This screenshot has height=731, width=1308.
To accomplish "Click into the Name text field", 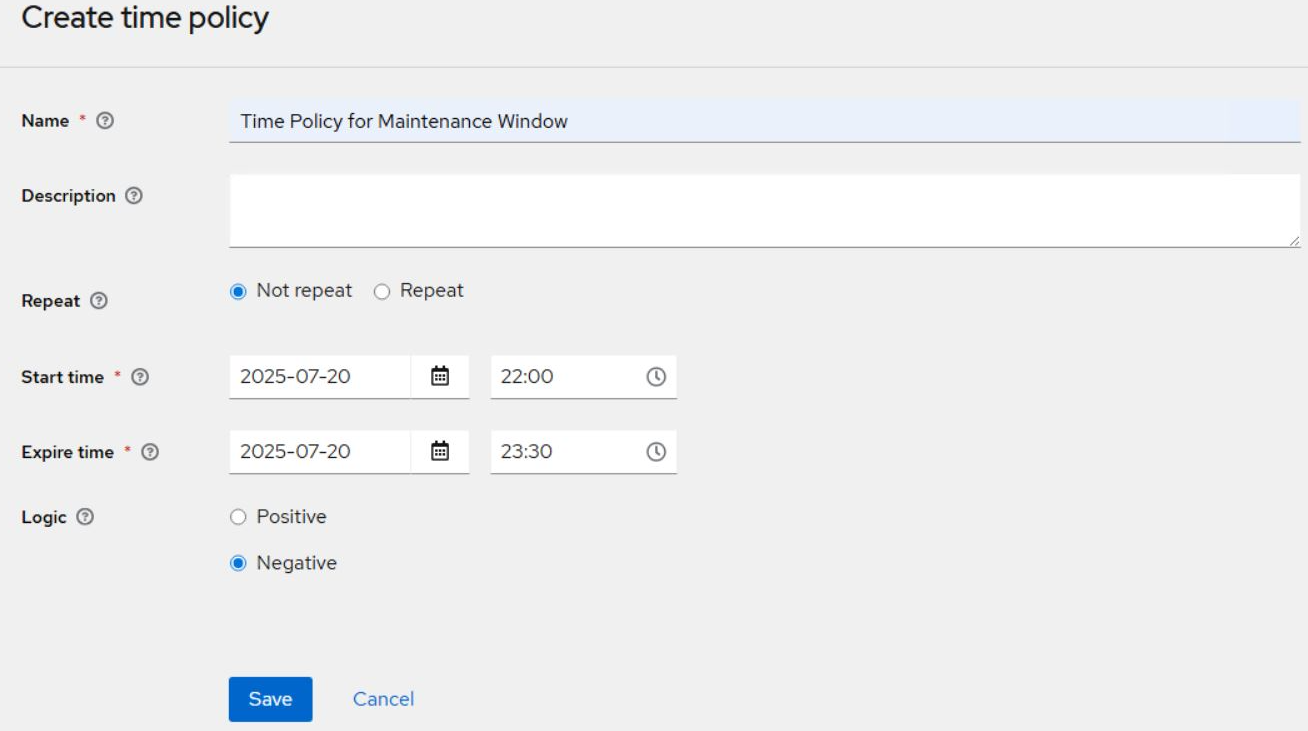I will click(x=764, y=121).
